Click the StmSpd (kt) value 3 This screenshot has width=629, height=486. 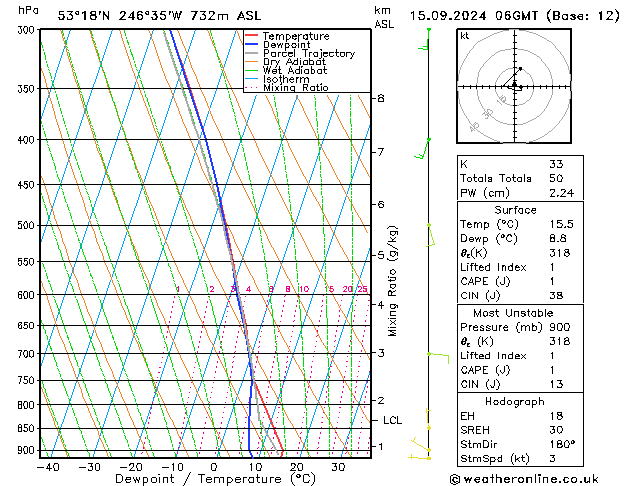coord(552,458)
